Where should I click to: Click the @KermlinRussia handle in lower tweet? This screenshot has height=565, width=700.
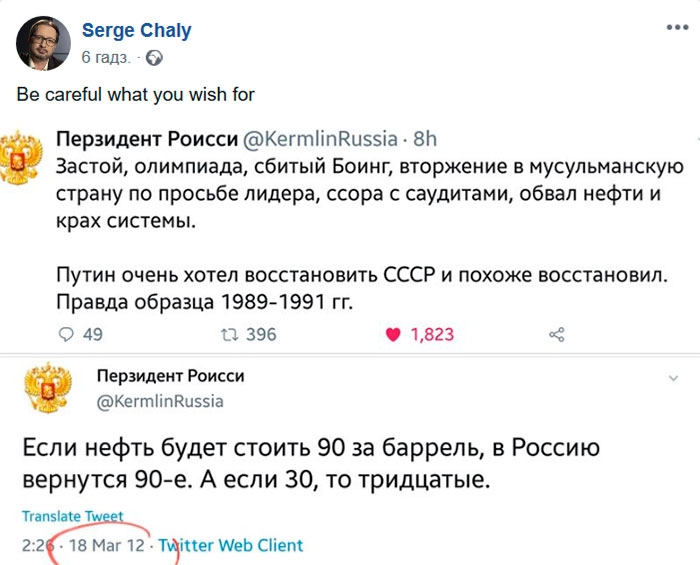coord(159,401)
